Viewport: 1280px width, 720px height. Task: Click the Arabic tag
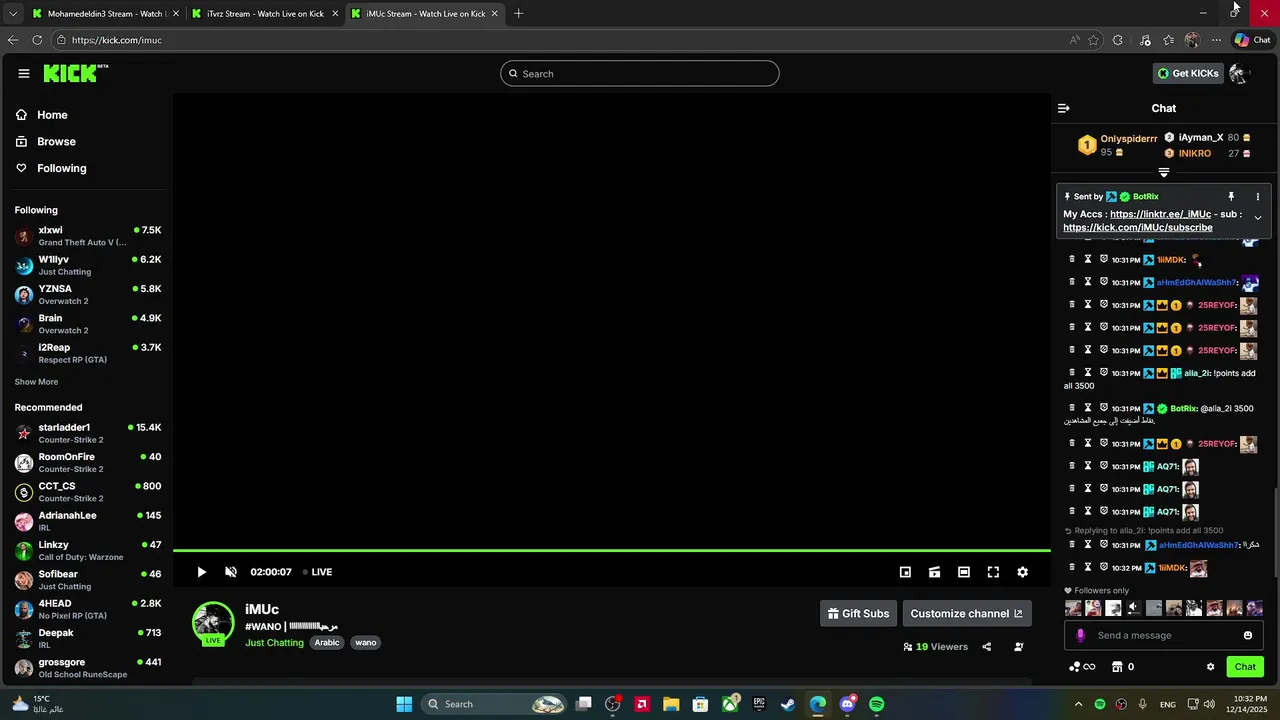tap(327, 643)
